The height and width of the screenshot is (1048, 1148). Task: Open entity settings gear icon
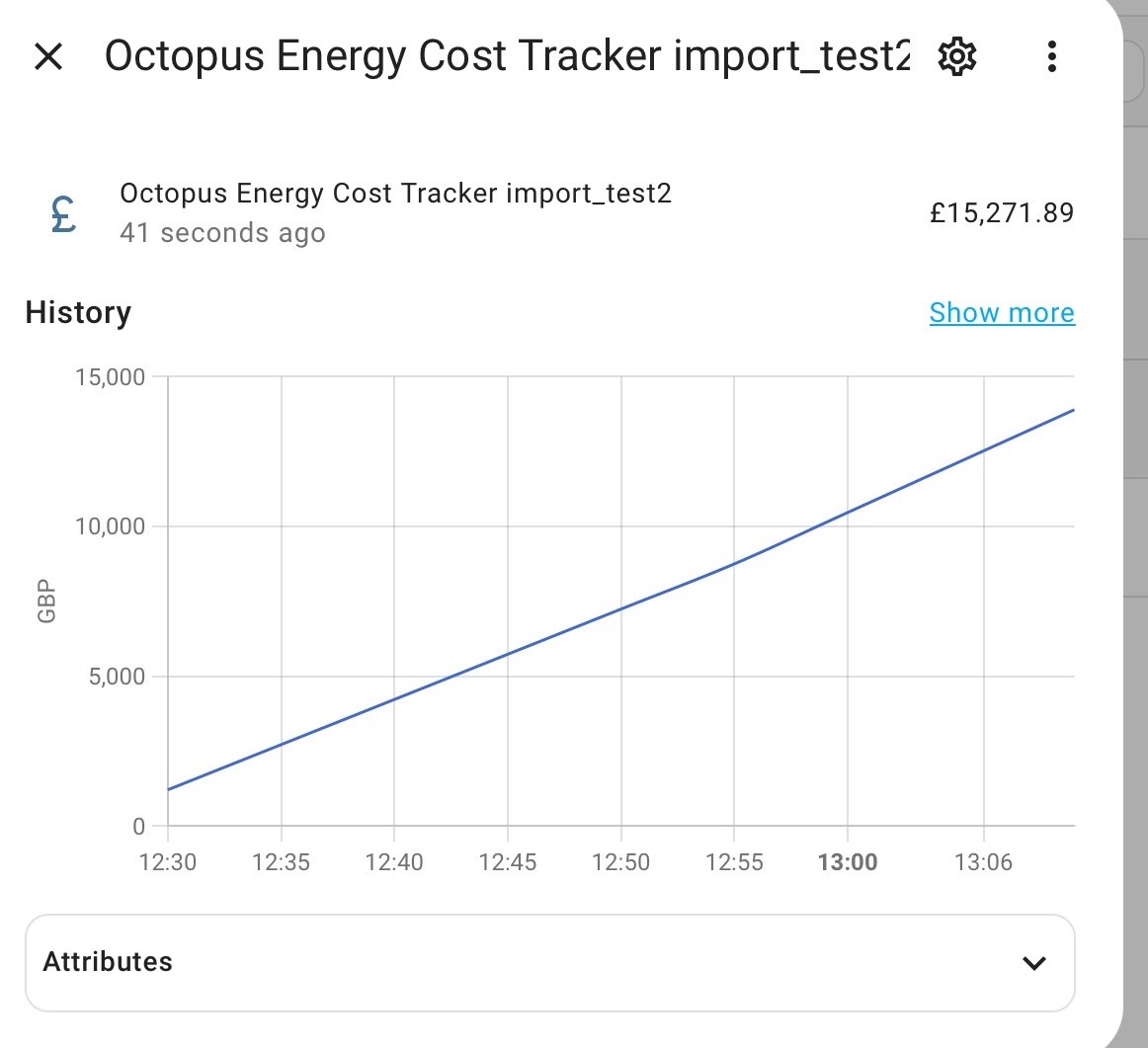[956, 56]
